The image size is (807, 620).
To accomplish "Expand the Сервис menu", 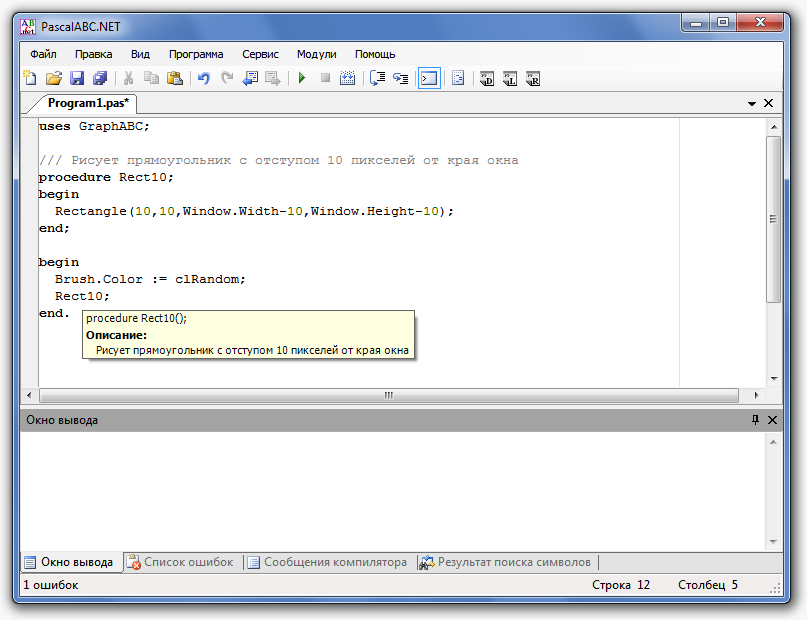I will pyautogui.click(x=260, y=54).
